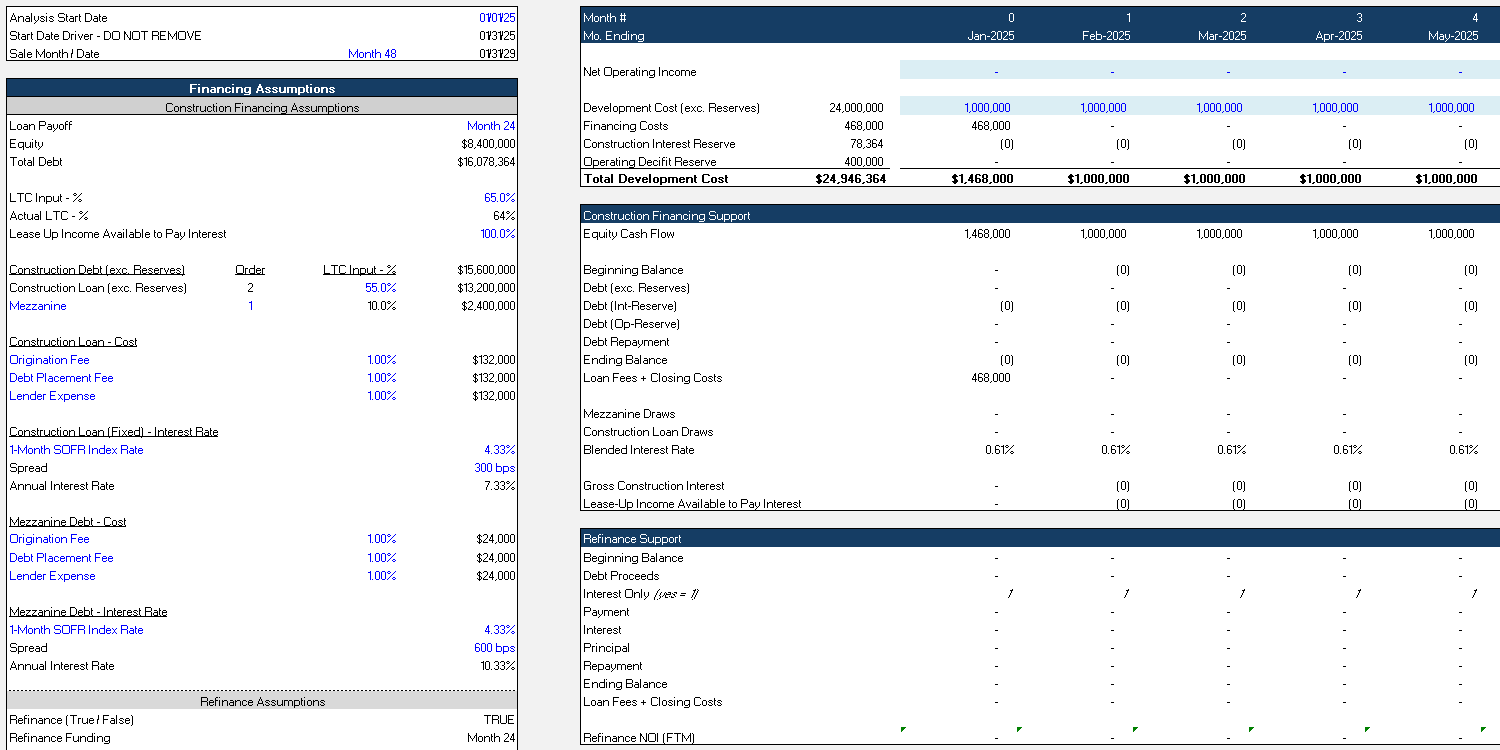Click the 'Refinance NOI (FTM)' row label

[639, 738]
